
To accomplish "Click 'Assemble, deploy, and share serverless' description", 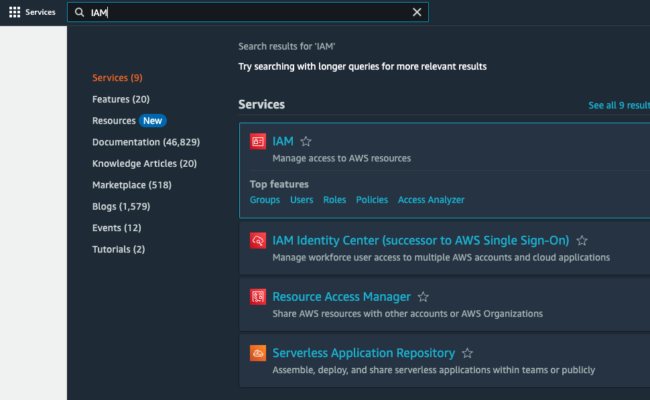I will (x=434, y=370).
